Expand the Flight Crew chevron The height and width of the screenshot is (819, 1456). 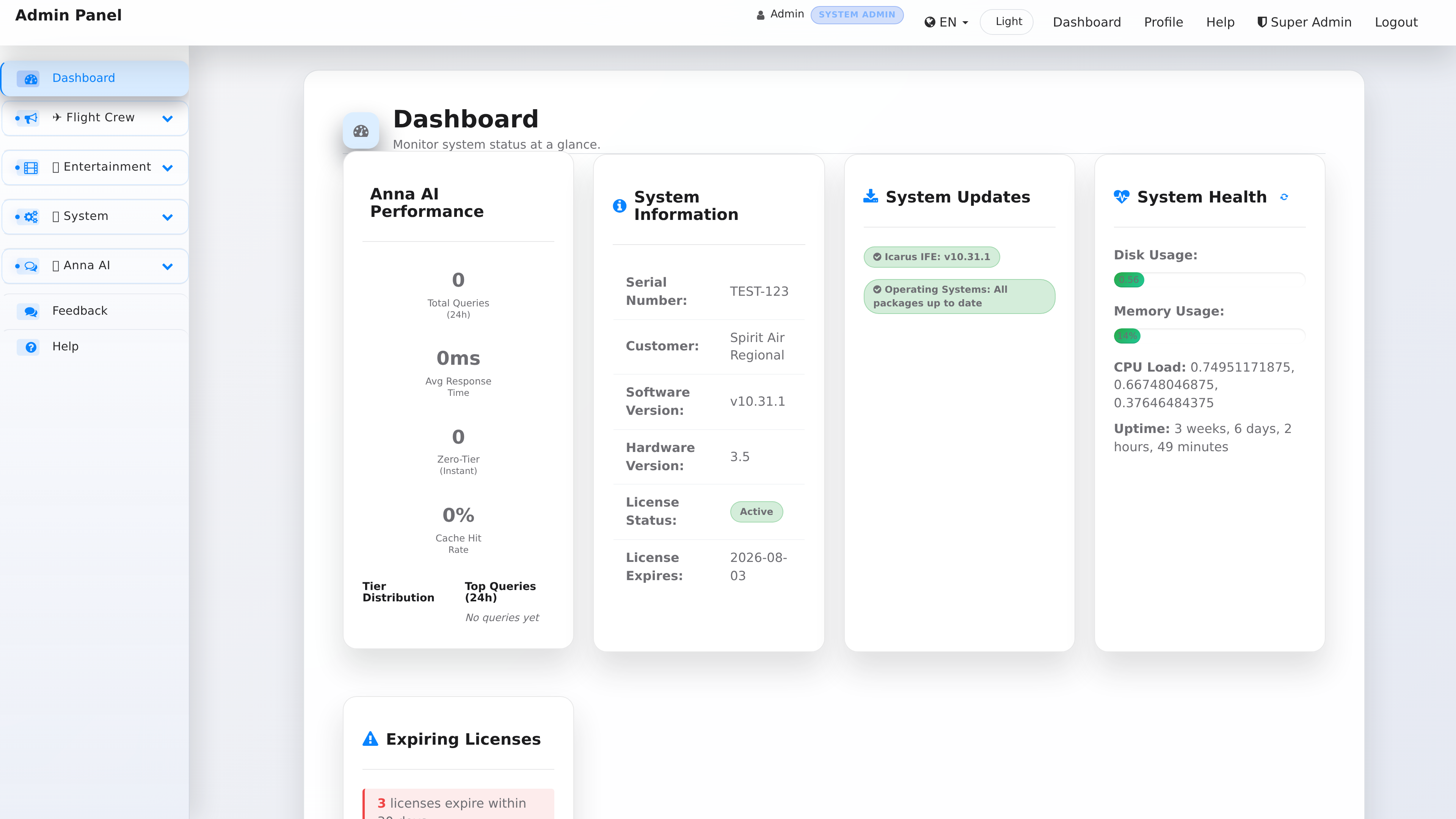(167, 119)
